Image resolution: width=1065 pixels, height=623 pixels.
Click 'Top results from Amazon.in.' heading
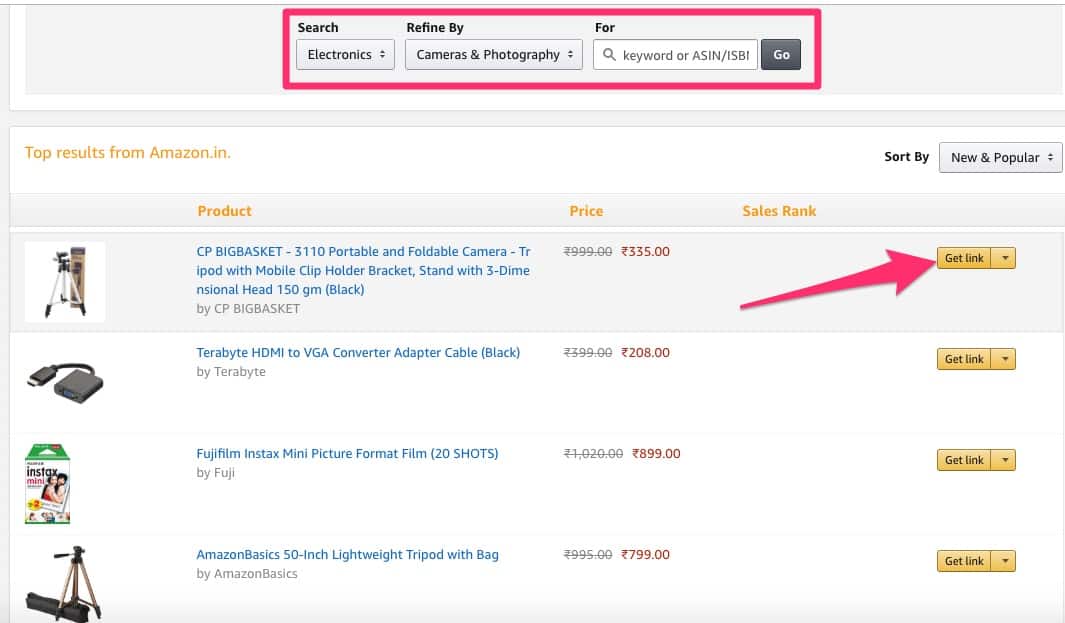pyautogui.click(x=128, y=153)
